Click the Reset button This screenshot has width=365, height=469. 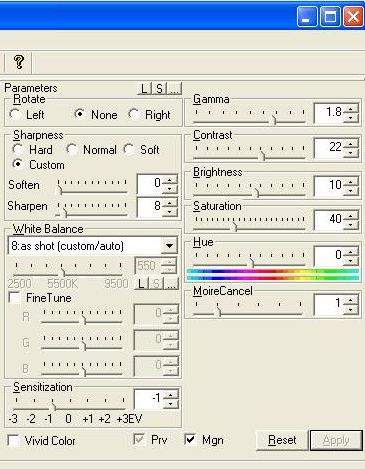282,440
